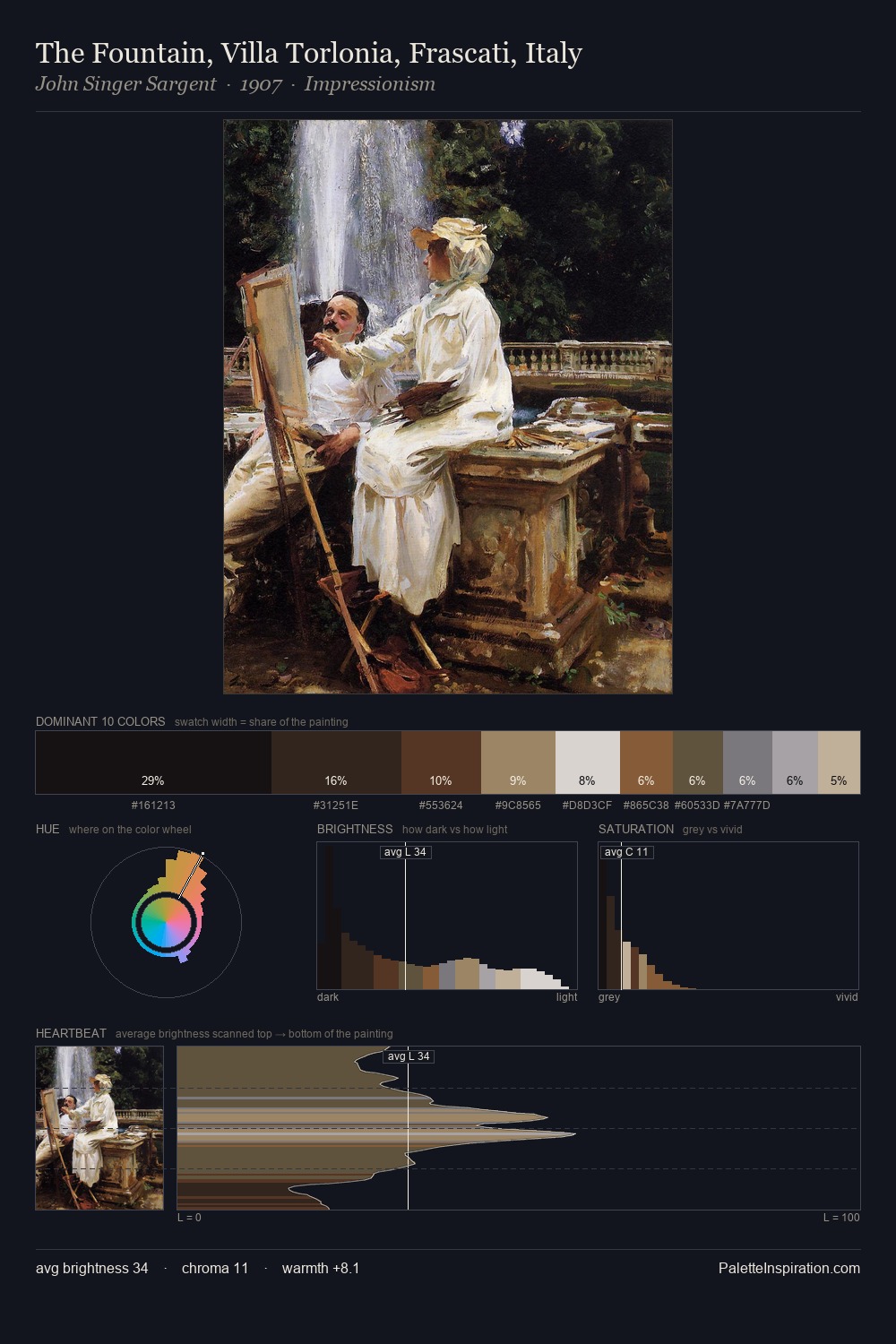The image size is (896, 1344).
Task: Click the hex label #9C8565
Action: [518, 806]
